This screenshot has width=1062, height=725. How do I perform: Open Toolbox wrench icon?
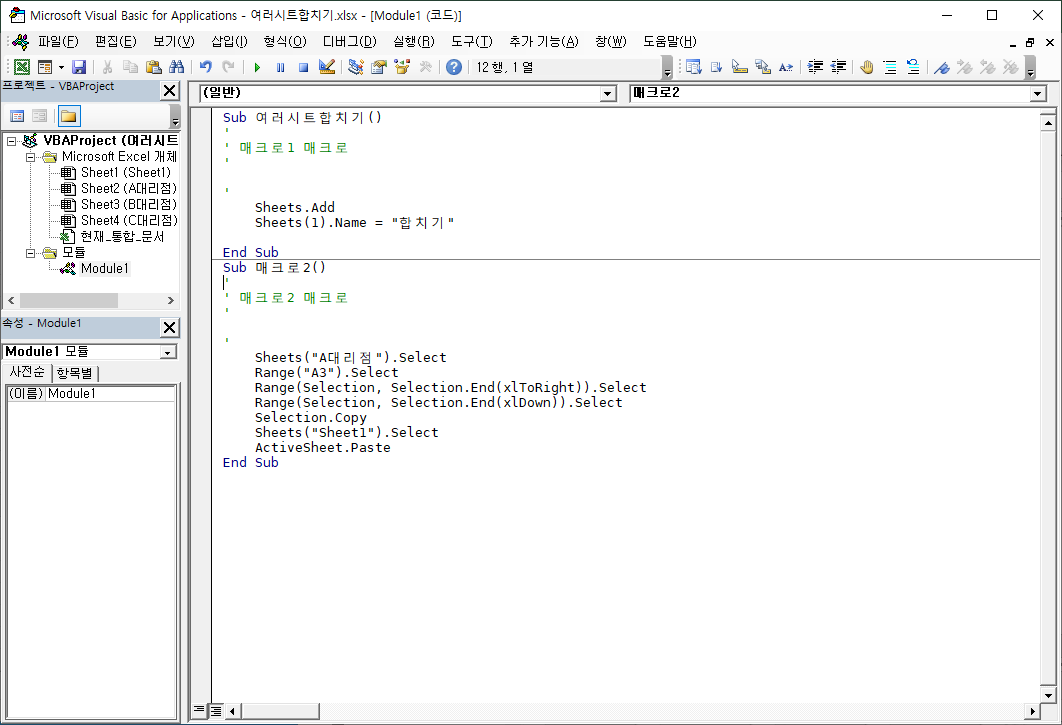click(425, 67)
